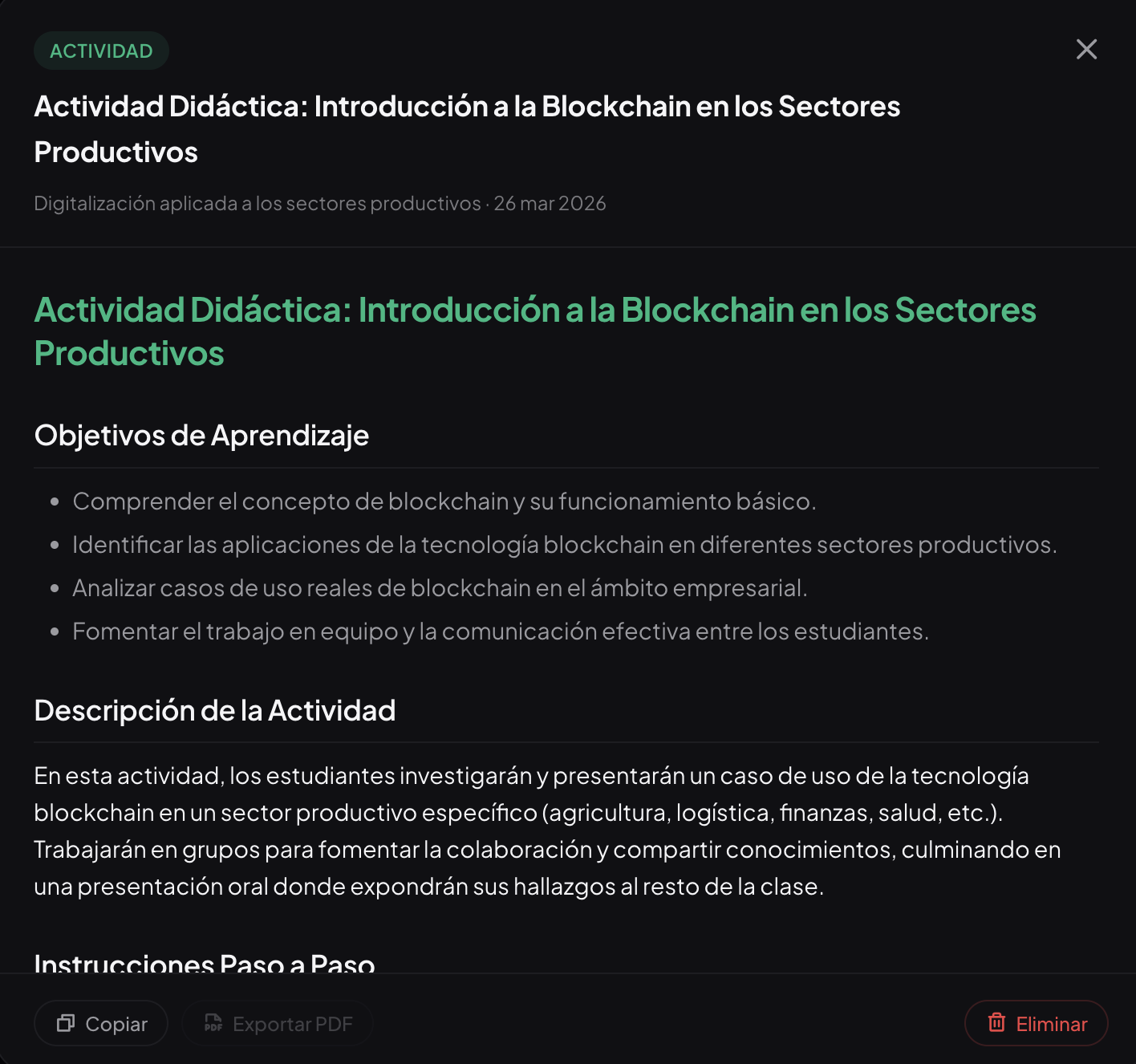Image resolution: width=1136 pixels, height=1064 pixels.
Task: Click the green ACTIVIDAD badge
Action: coord(101,51)
